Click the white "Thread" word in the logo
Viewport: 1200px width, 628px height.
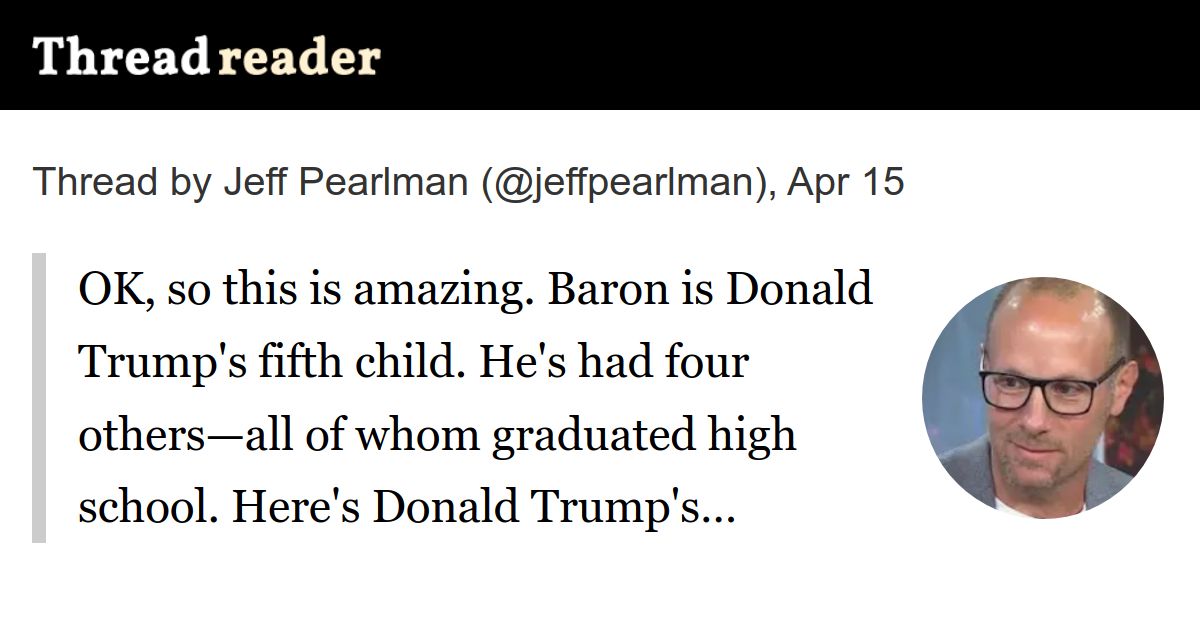[x=120, y=56]
